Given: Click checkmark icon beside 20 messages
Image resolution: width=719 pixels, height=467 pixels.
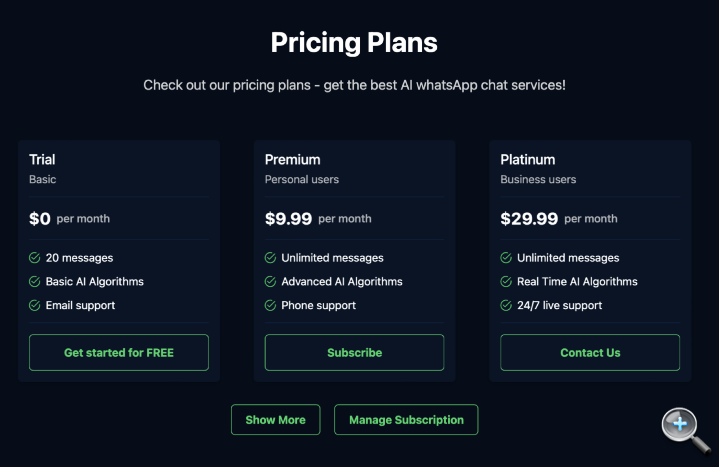Looking at the screenshot, I should tap(35, 258).
